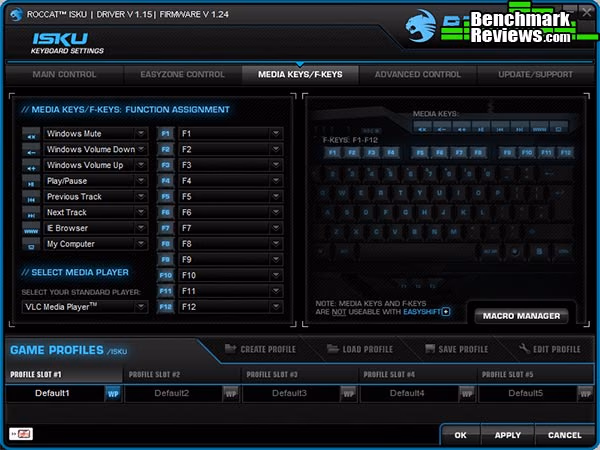600x450 pixels.
Task: Click the F6 key icon in assignment list
Action: 165,212
